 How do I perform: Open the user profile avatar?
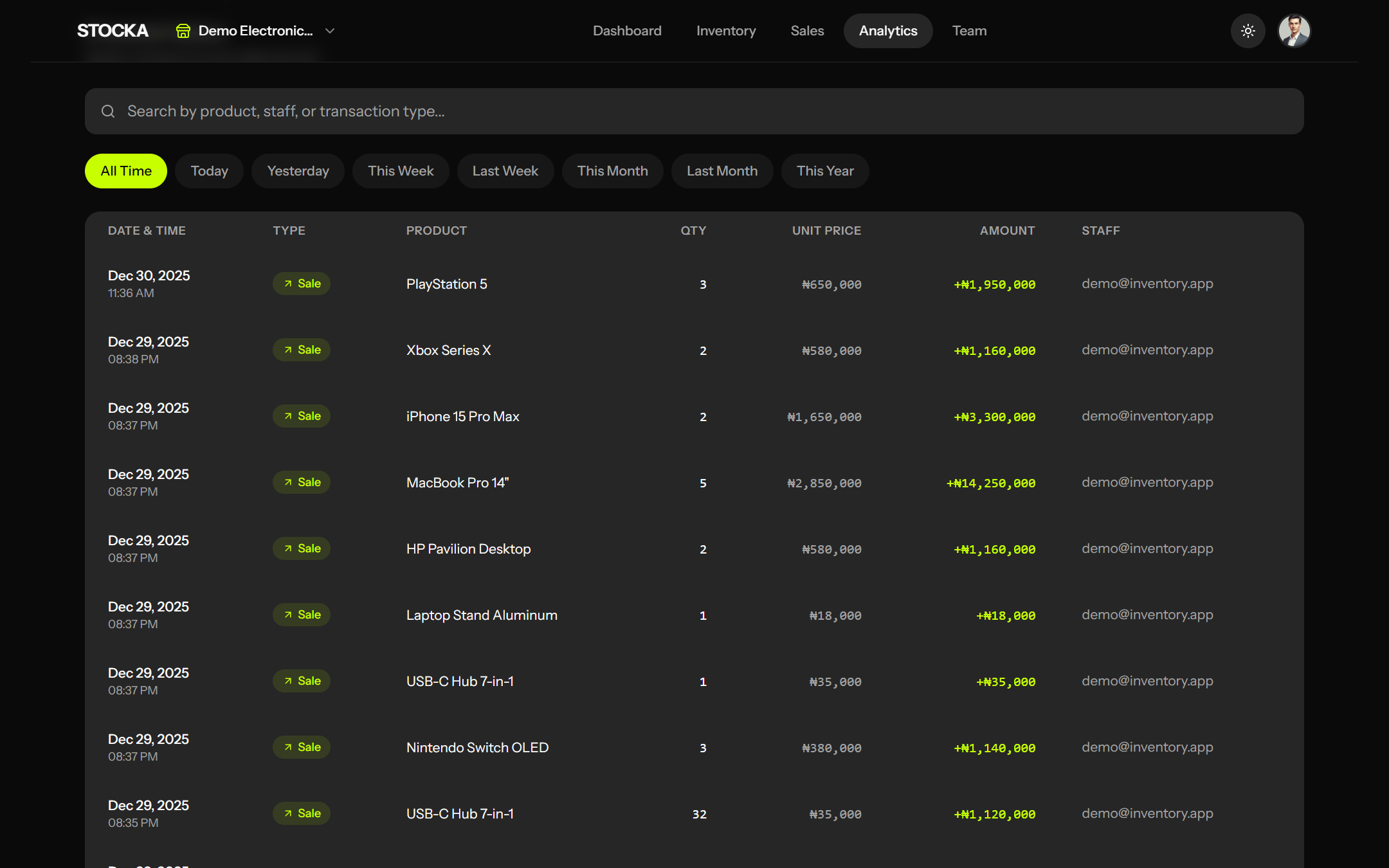[x=1294, y=31]
